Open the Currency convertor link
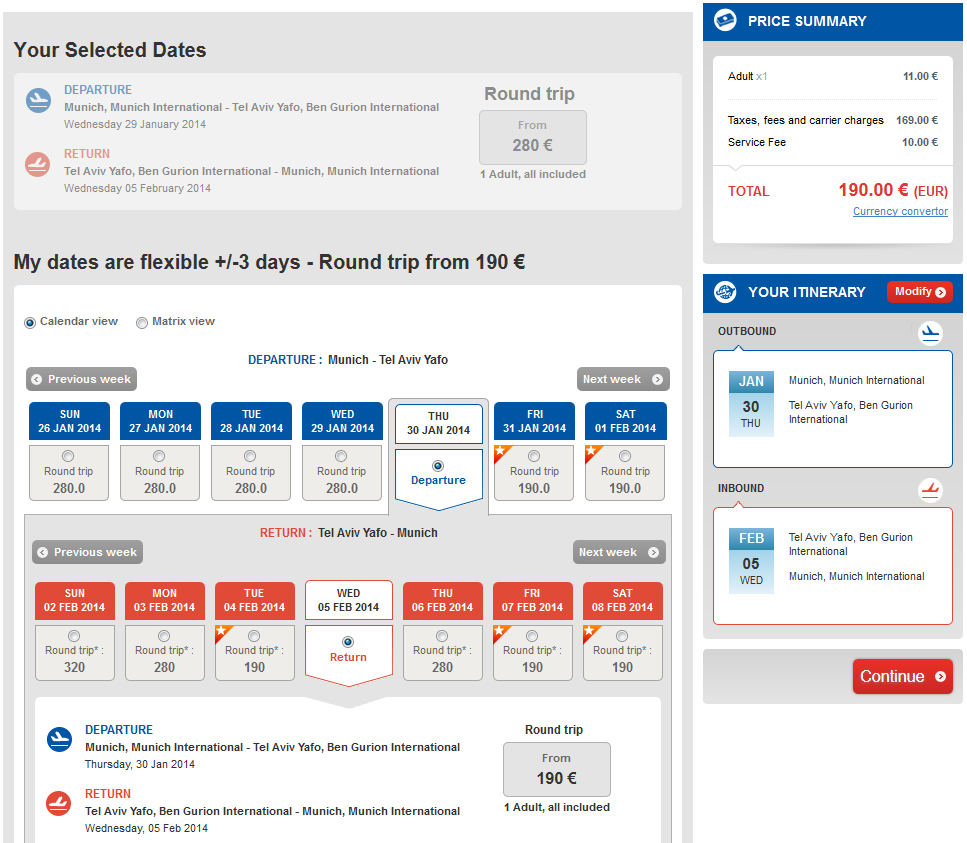967x843 pixels. click(900, 211)
